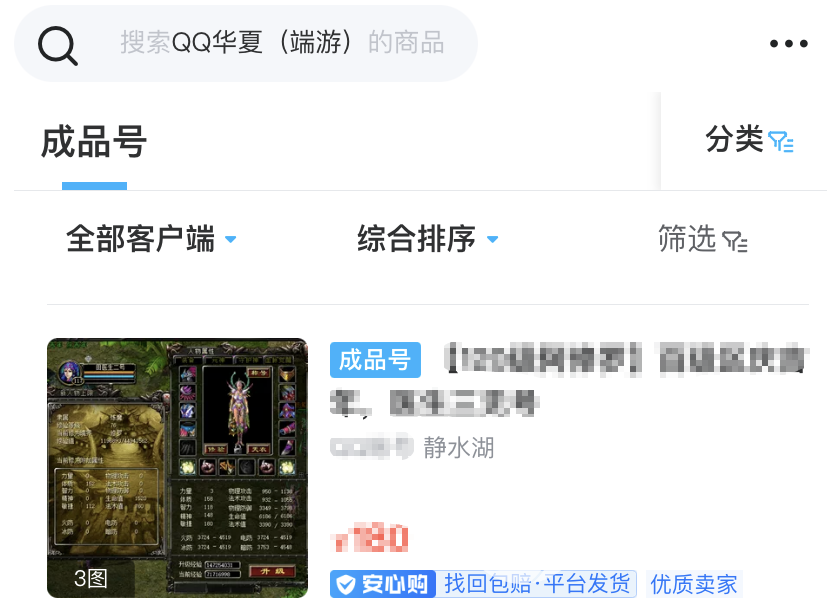Viewport: 827px width, 608px height.
Task: Click the 找回包赔·平台发货 guarantee label
Action: 536,584
